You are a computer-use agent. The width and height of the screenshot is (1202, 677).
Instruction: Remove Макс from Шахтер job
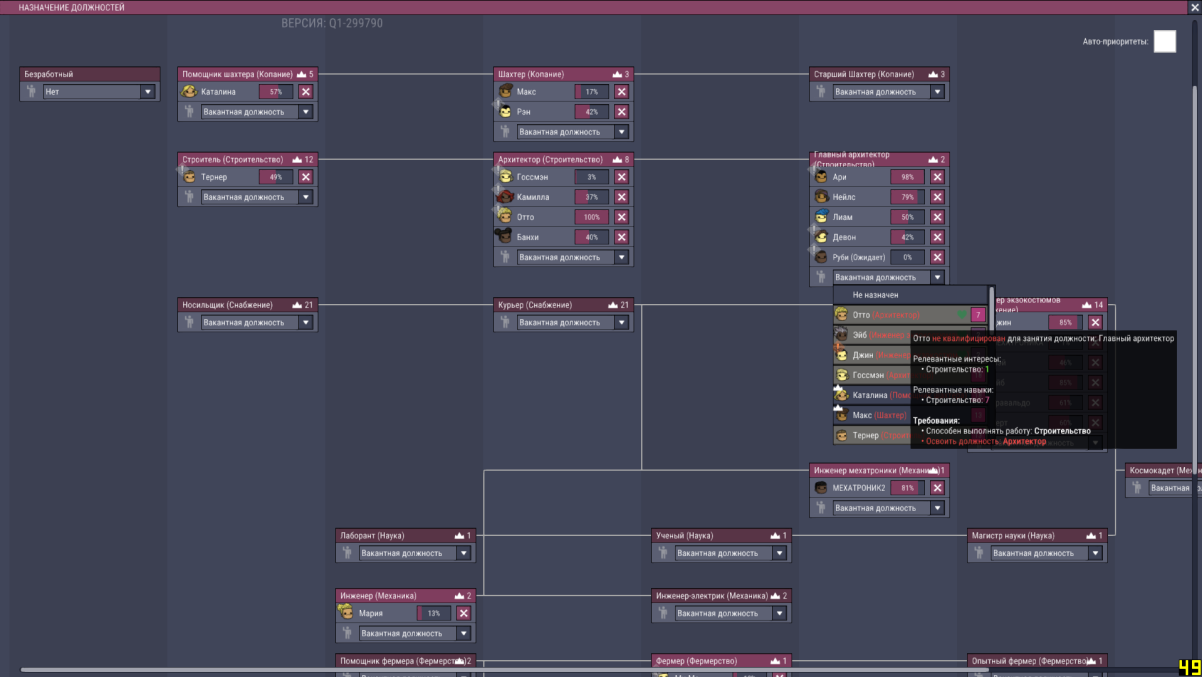[x=622, y=92]
